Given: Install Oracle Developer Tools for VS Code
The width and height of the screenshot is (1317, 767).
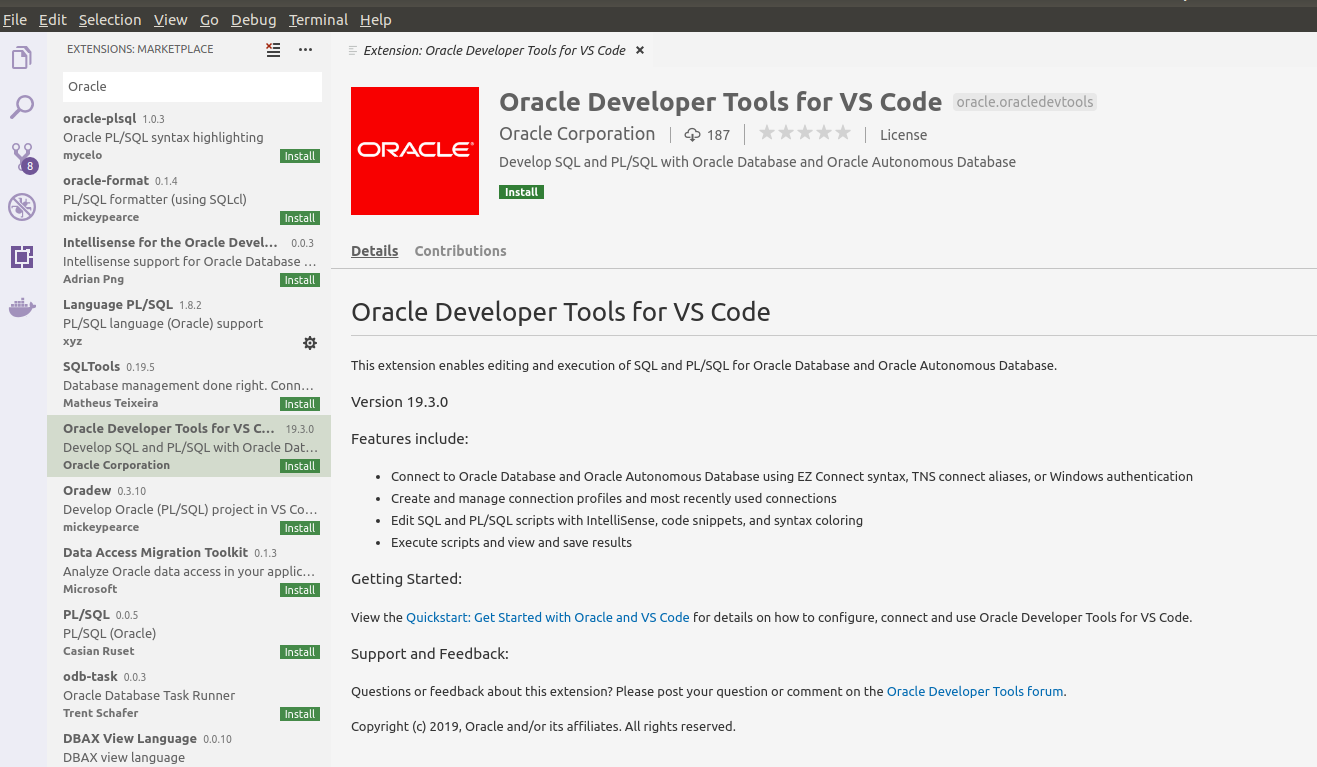Looking at the screenshot, I should tap(521, 191).
